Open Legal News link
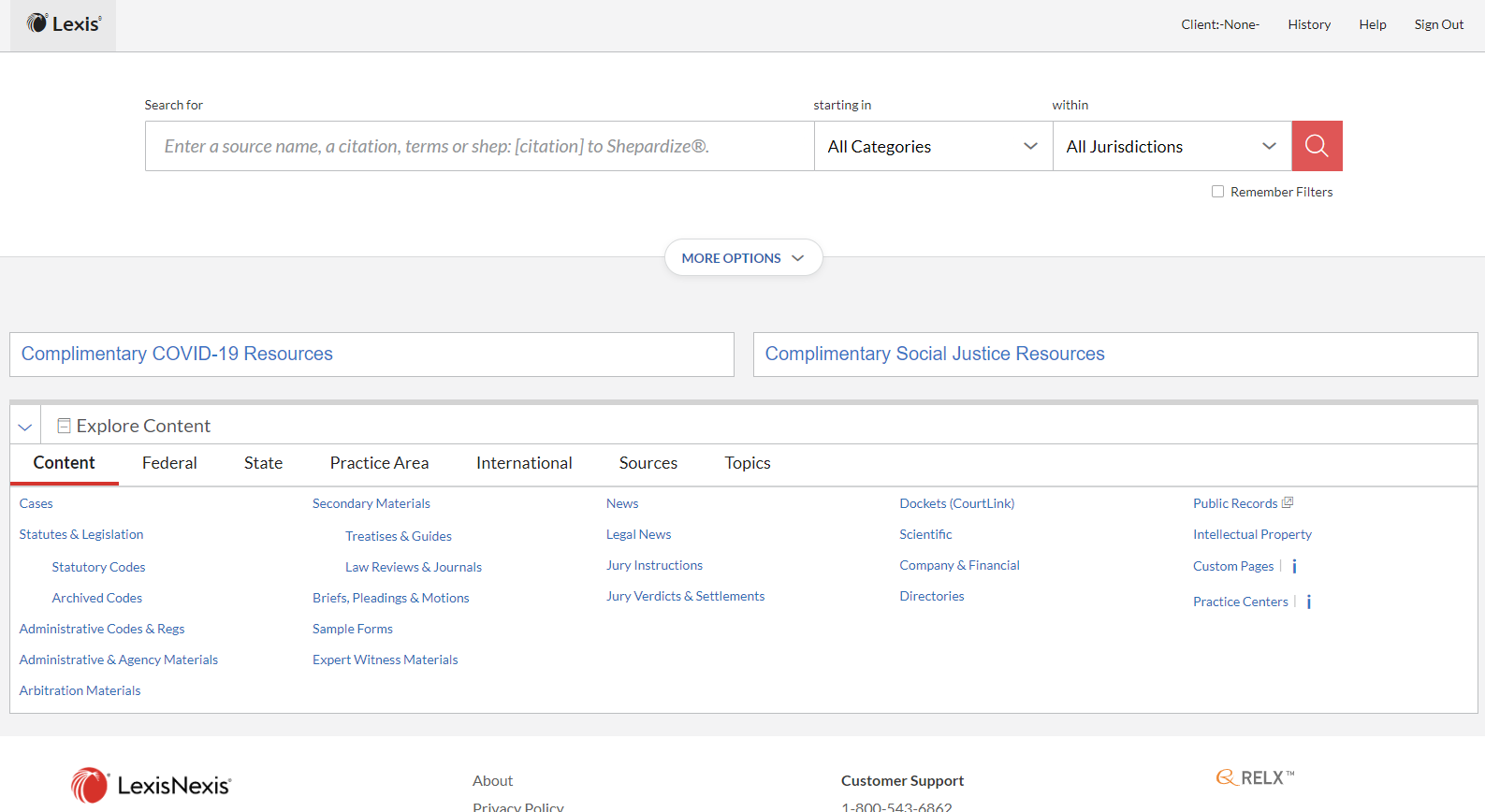 (639, 534)
